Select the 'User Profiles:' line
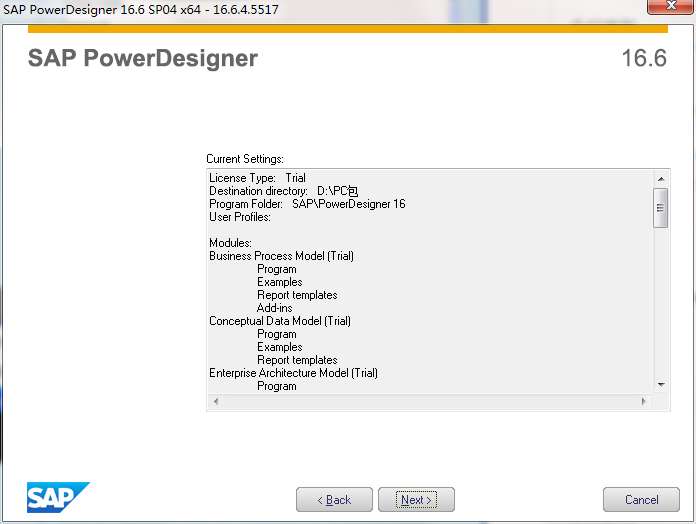 click(x=240, y=217)
